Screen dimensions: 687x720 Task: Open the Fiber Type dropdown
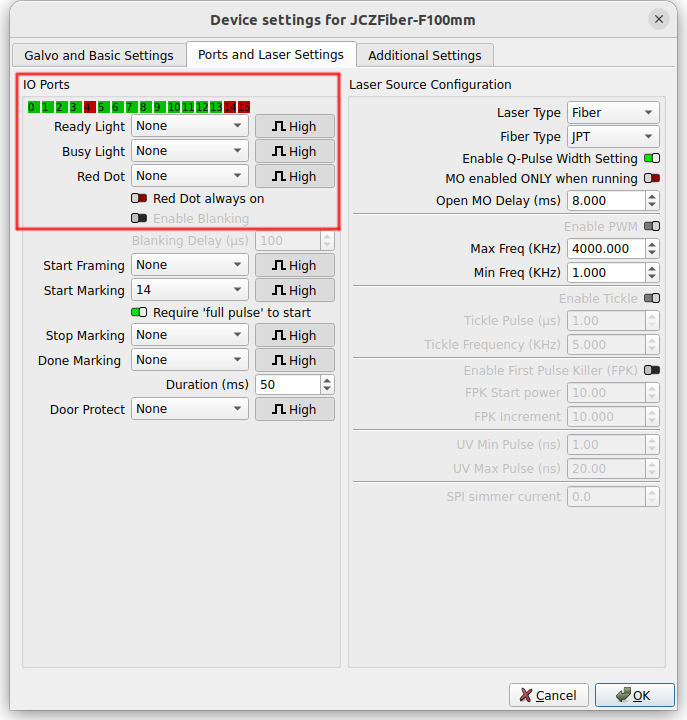point(613,136)
